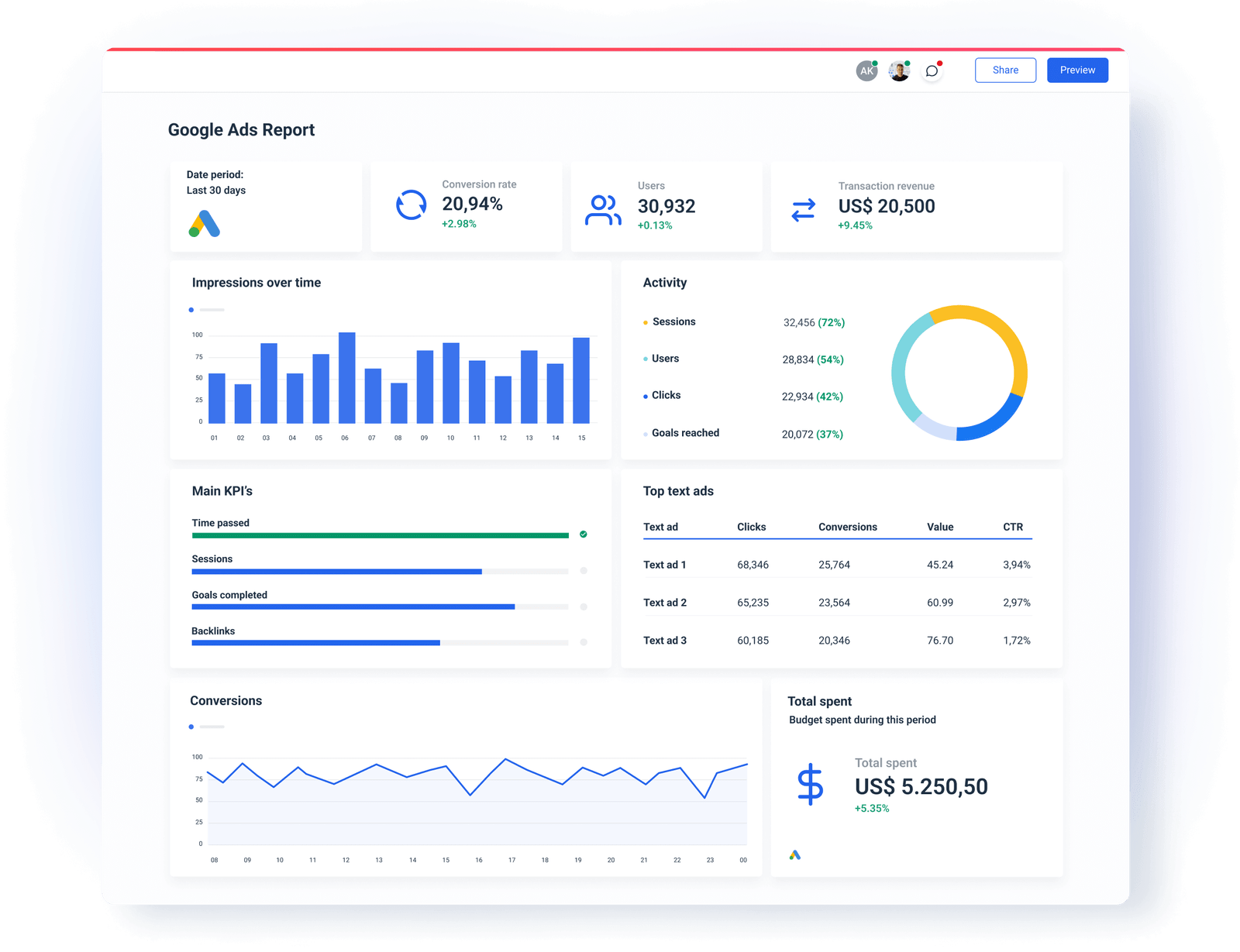The image size is (1240, 952).
Task: Click the Share button
Action: (1005, 70)
